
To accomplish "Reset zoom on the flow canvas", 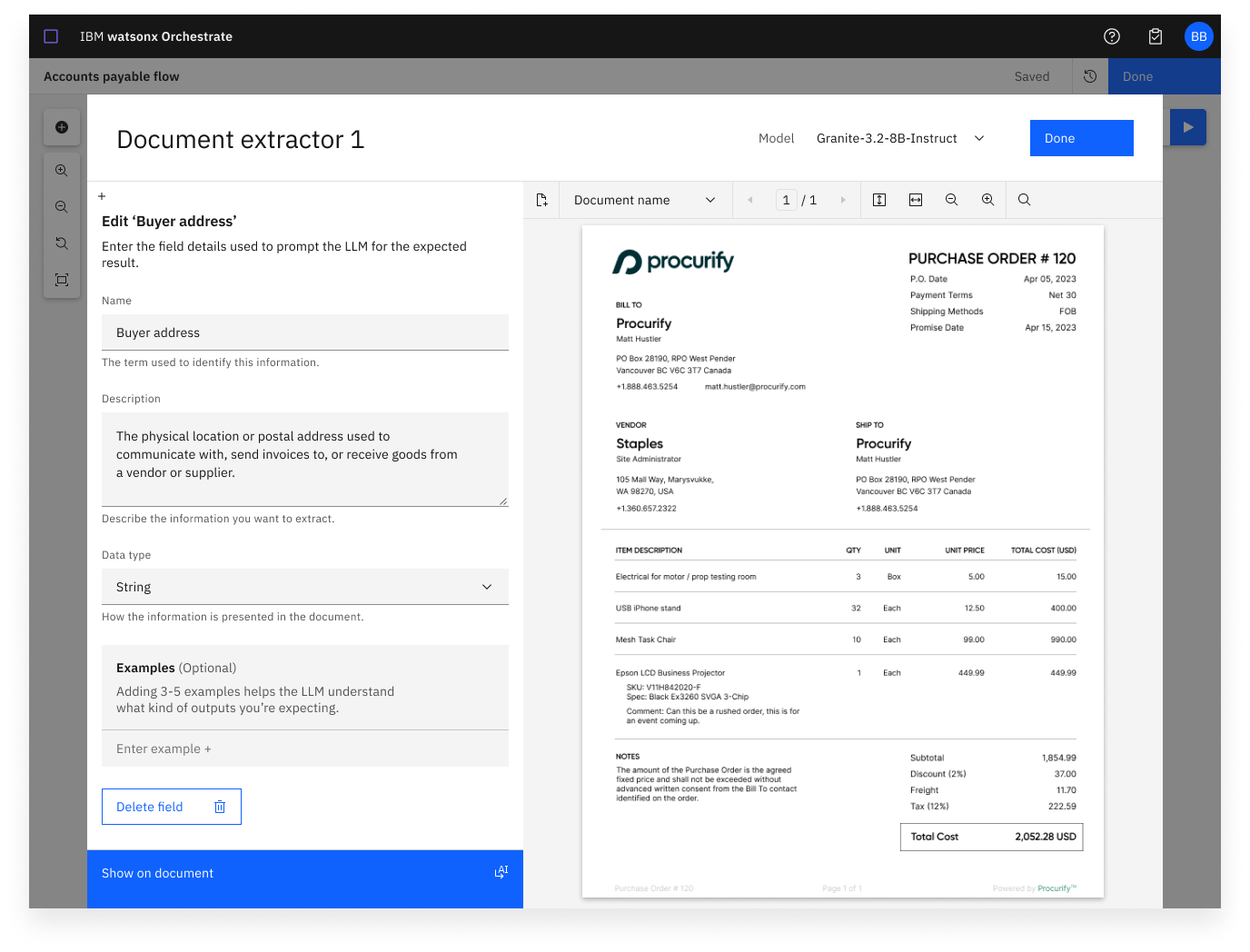I will pos(62,243).
